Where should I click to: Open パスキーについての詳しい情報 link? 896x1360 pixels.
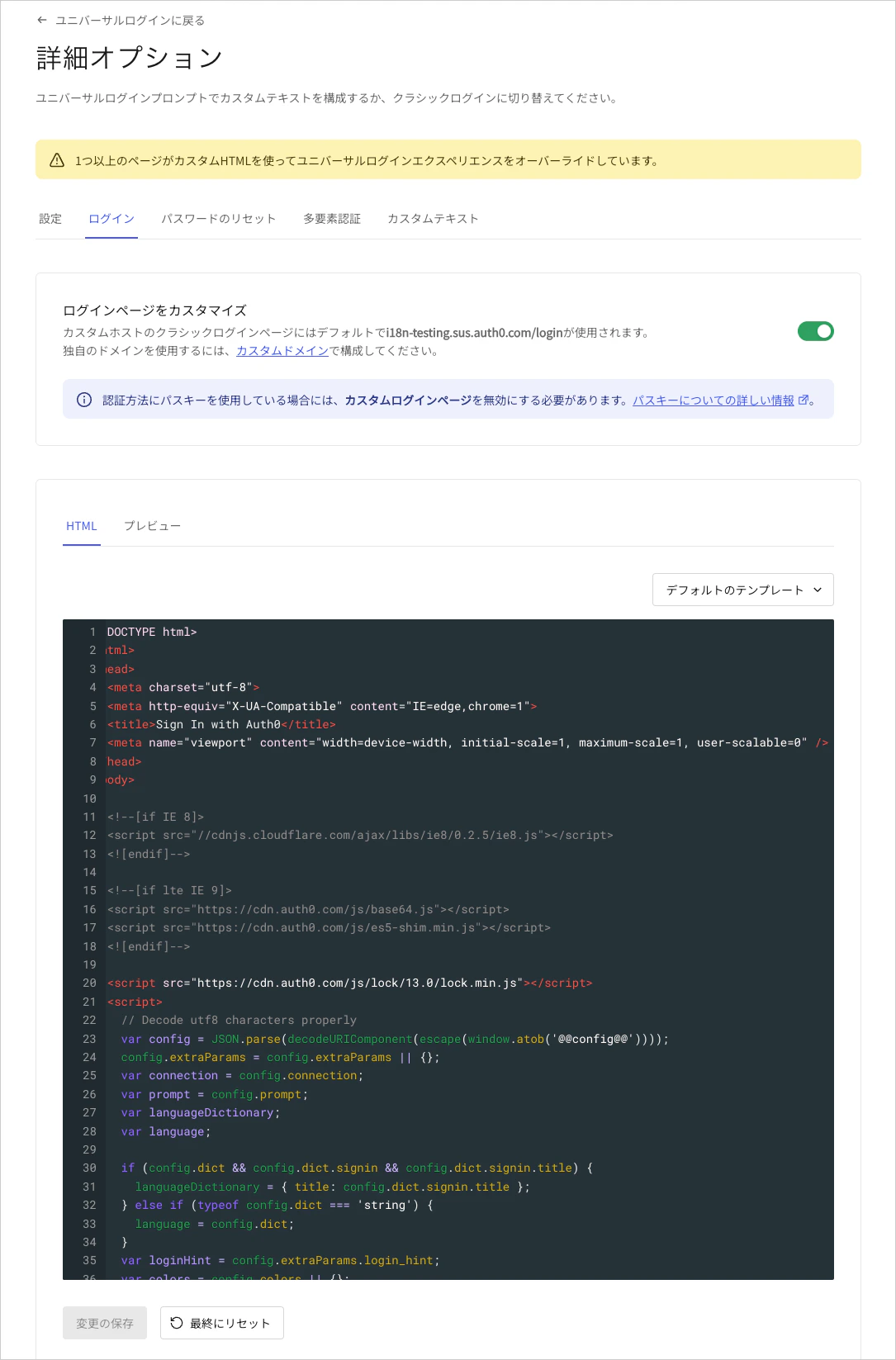(x=713, y=400)
